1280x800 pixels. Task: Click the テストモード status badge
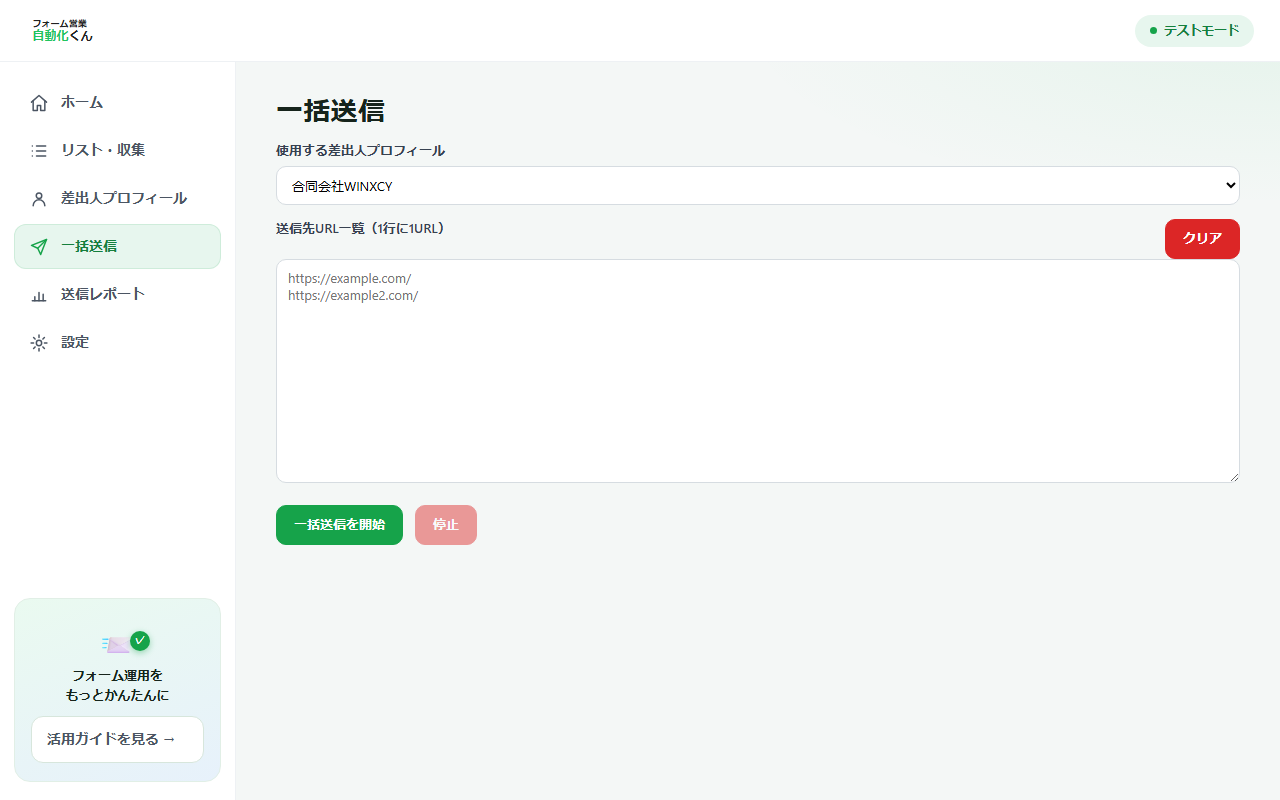coord(1194,31)
